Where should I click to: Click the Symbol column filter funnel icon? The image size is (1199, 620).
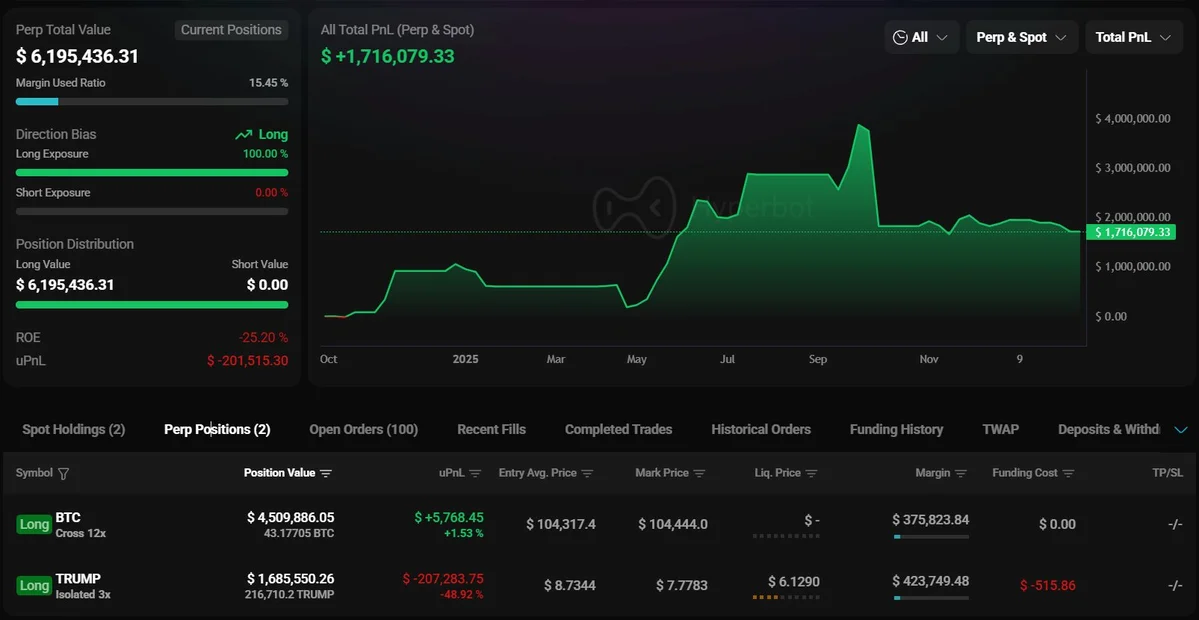[64, 474]
